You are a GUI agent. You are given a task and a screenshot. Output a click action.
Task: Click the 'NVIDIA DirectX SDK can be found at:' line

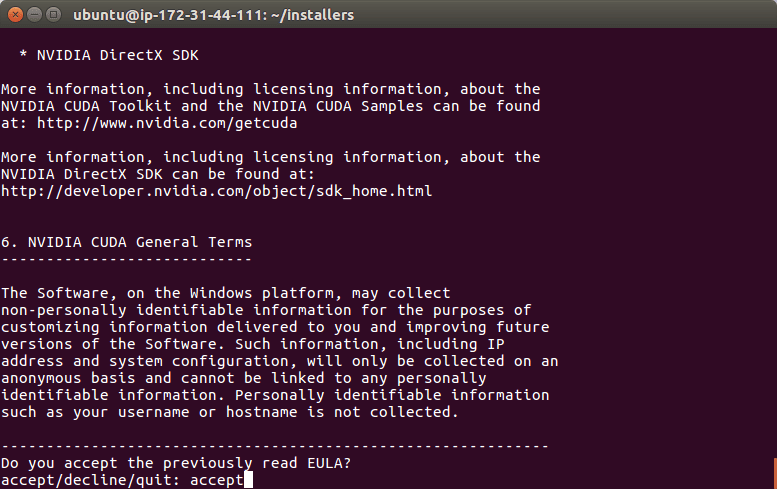pyautogui.click(x=158, y=174)
